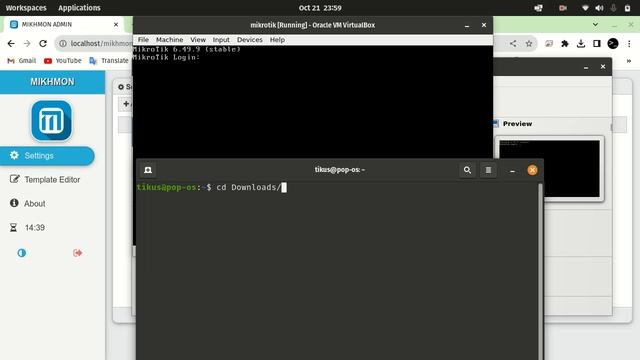
Task: Open the network status icon
Action: (585, 8)
